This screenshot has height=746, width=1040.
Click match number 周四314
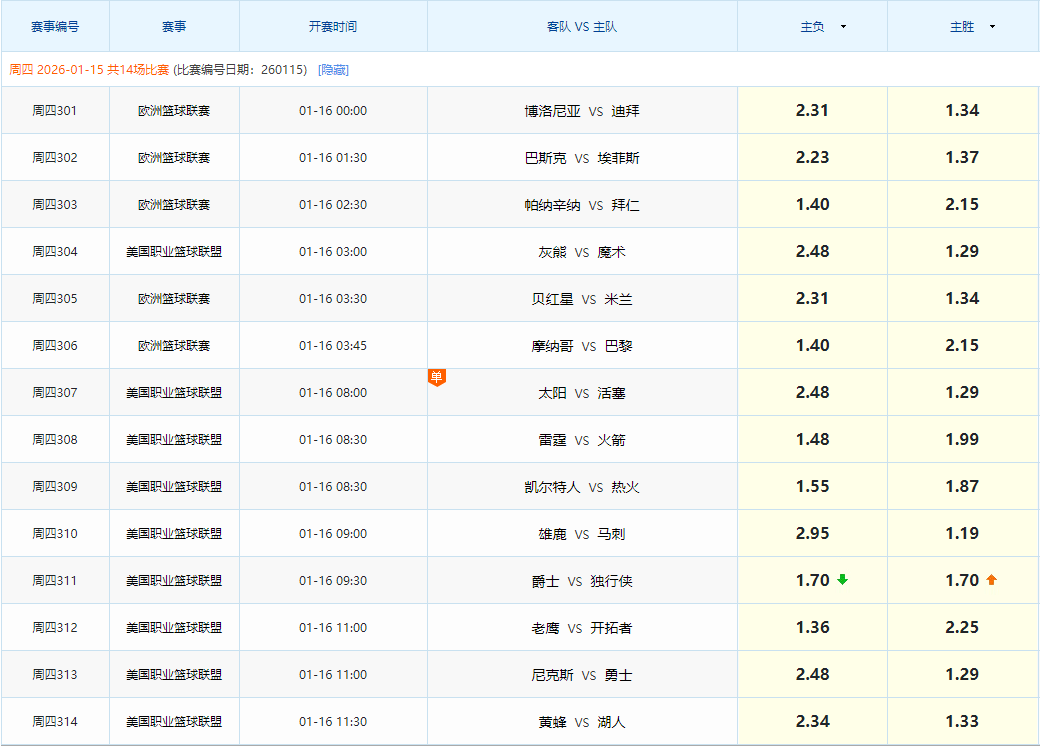pyautogui.click(x=55, y=721)
